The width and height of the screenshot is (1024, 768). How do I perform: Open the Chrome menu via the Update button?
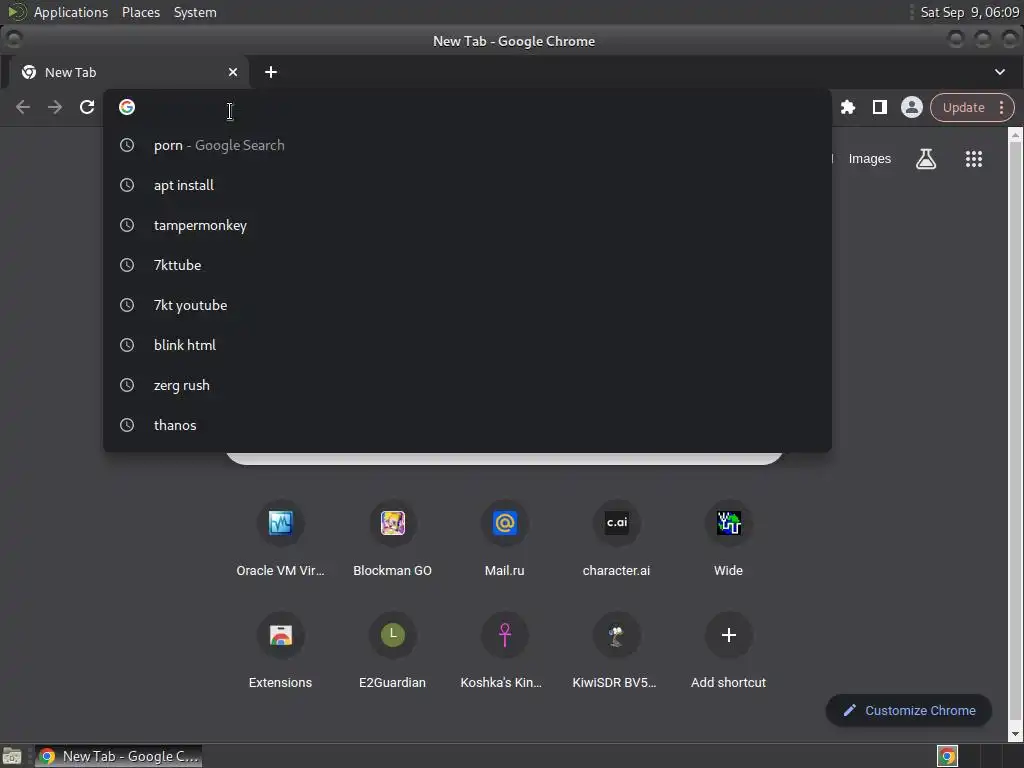[x=972, y=107]
